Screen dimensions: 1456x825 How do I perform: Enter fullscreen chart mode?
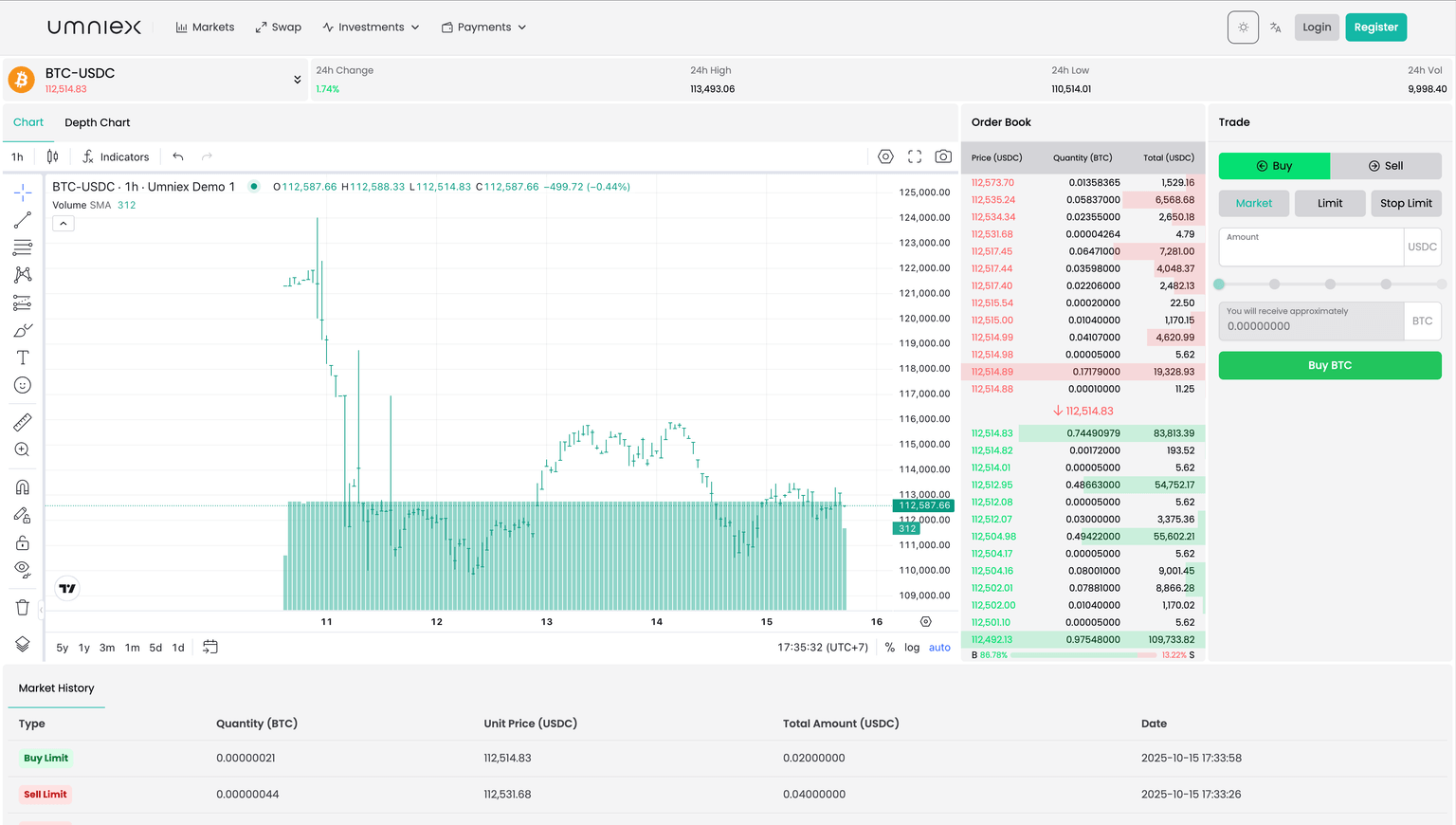[915, 156]
